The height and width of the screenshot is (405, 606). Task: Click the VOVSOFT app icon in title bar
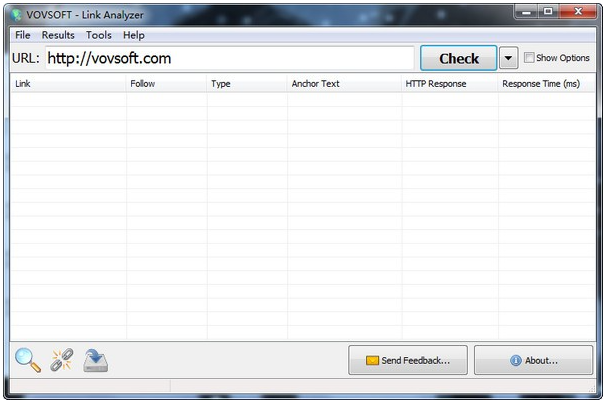pyautogui.click(x=17, y=15)
